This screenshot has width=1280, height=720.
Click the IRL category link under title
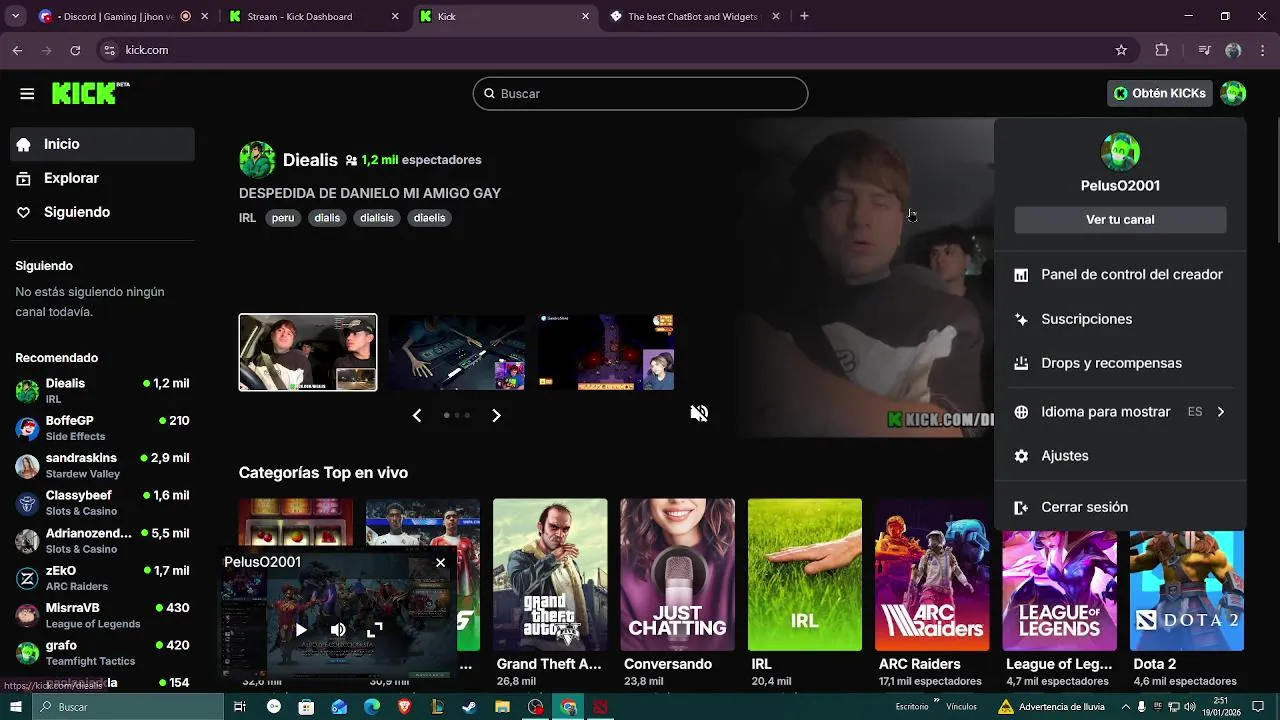click(x=247, y=218)
